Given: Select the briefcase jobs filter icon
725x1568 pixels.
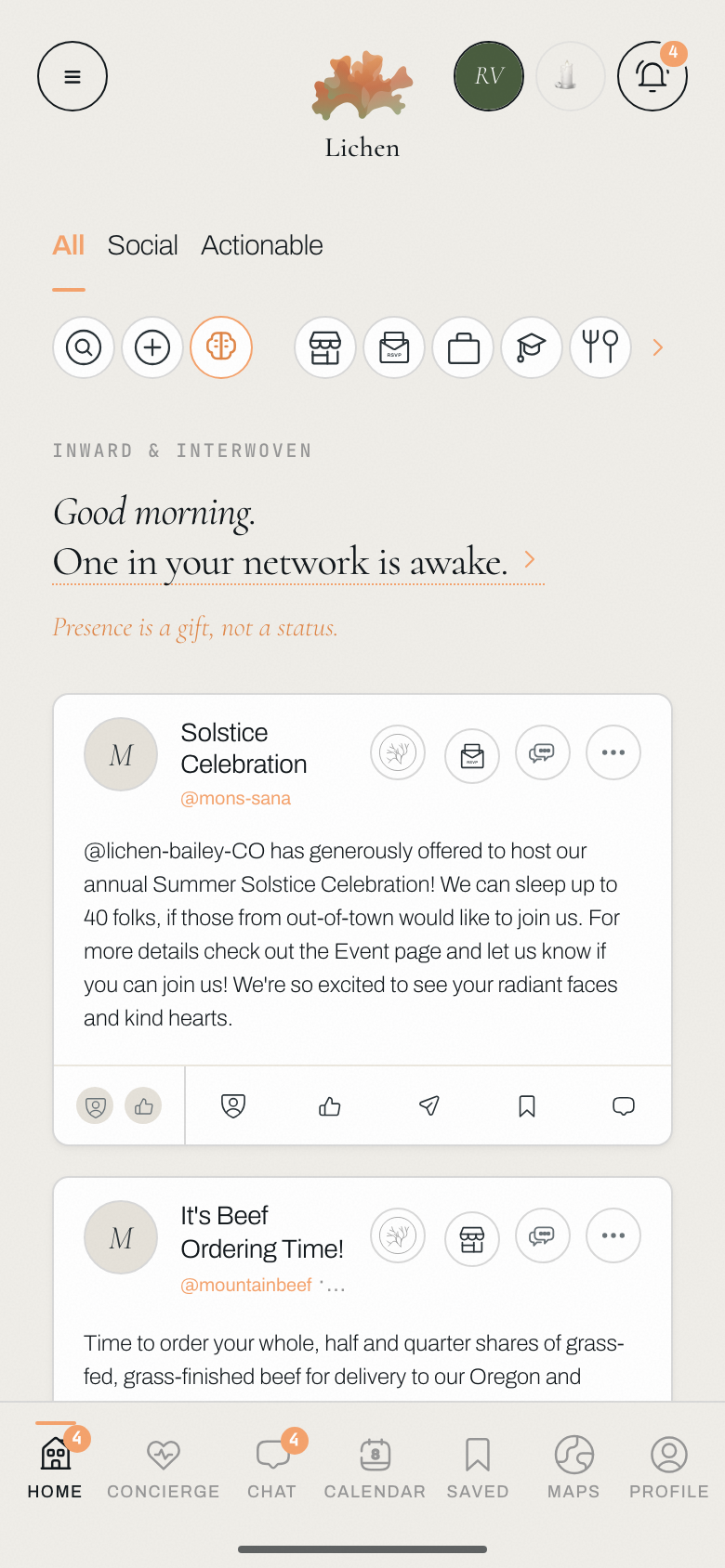Looking at the screenshot, I should [x=463, y=347].
